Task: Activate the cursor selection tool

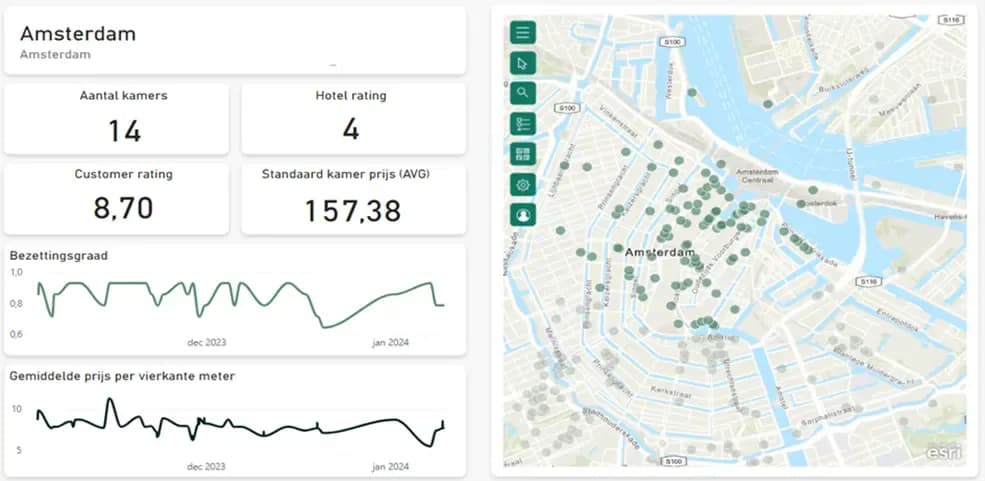Action: point(523,63)
